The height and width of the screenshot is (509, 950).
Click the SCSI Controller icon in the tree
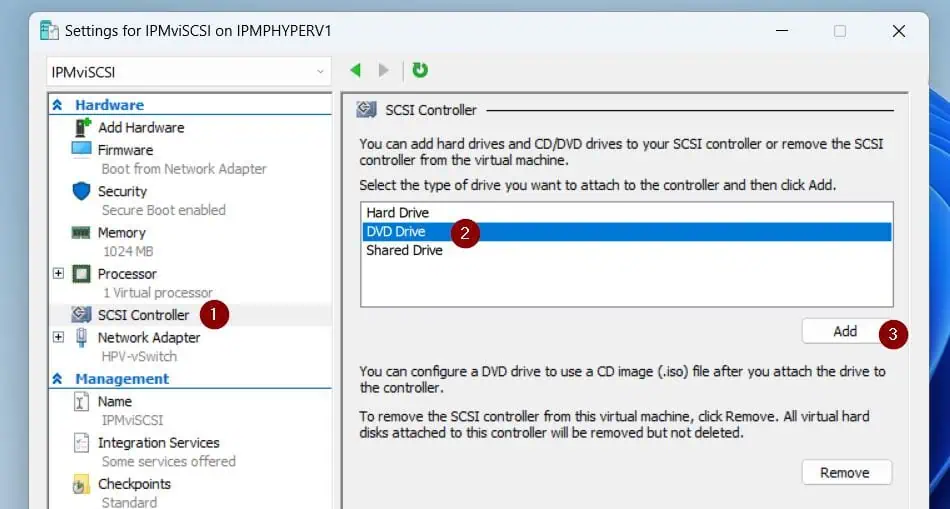point(81,315)
